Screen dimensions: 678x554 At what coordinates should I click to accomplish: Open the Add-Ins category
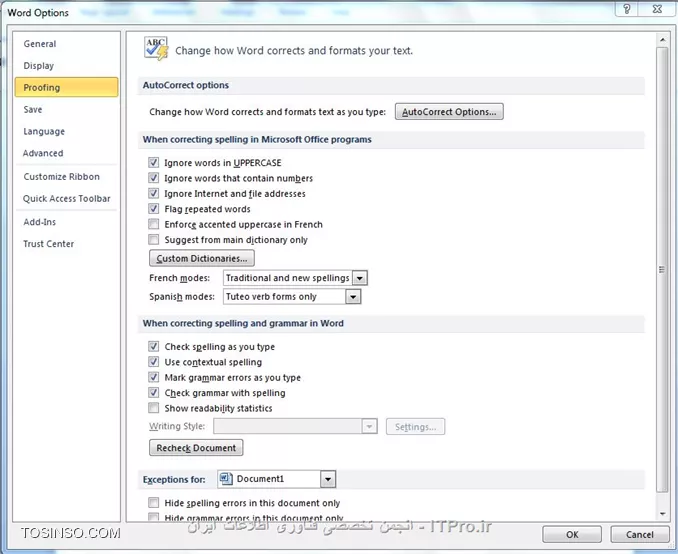coord(66,222)
